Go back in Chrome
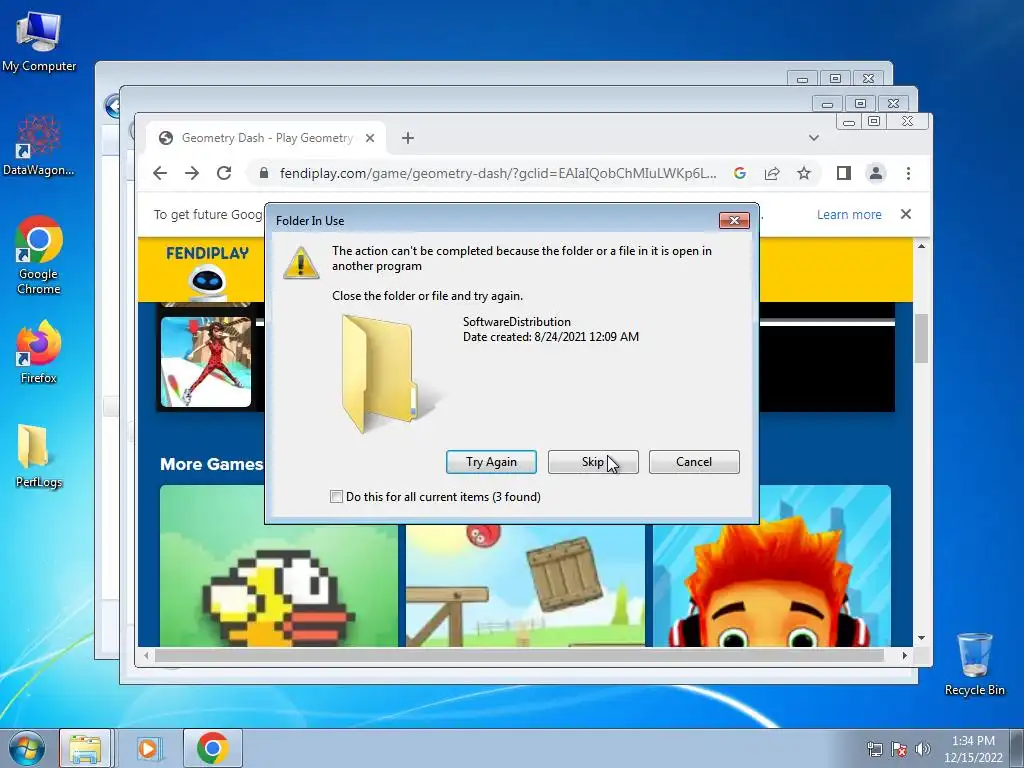 click(160, 173)
